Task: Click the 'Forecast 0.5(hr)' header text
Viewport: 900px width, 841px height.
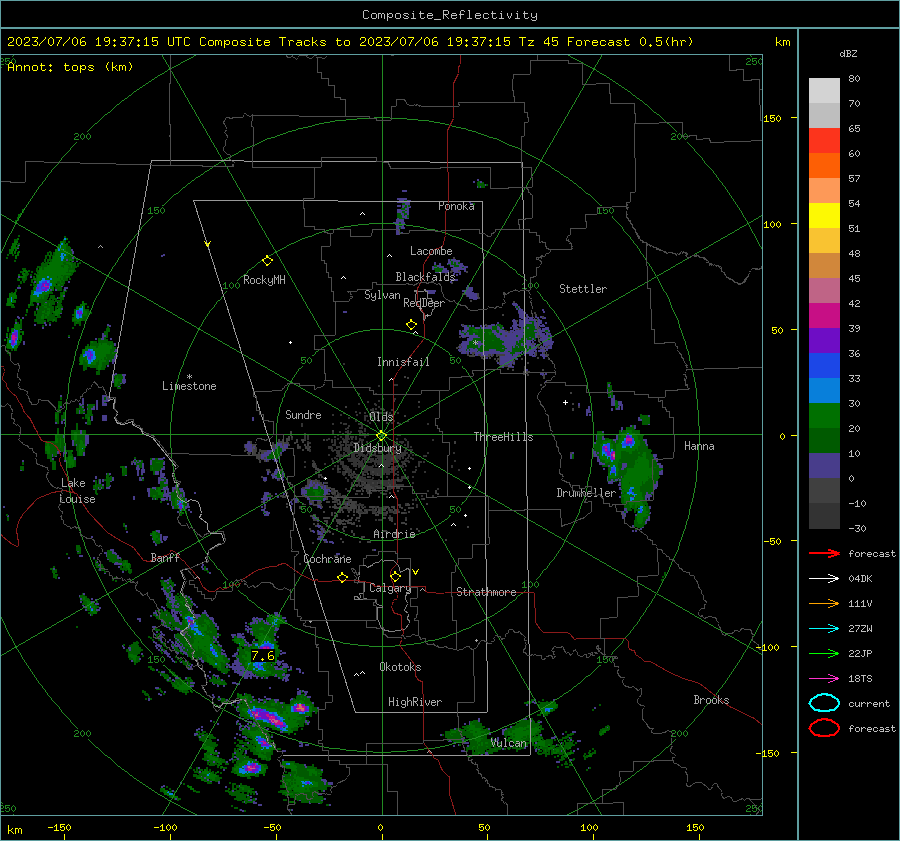Action: [630, 42]
